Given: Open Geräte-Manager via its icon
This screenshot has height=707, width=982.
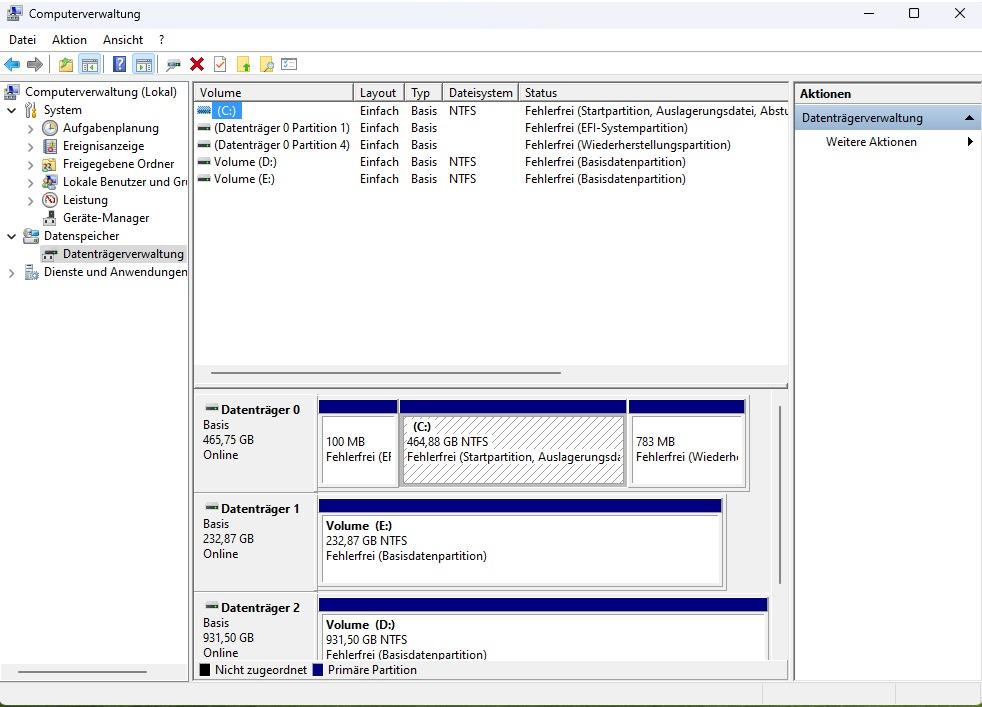Looking at the screenshot, I should tap(49, 218).
